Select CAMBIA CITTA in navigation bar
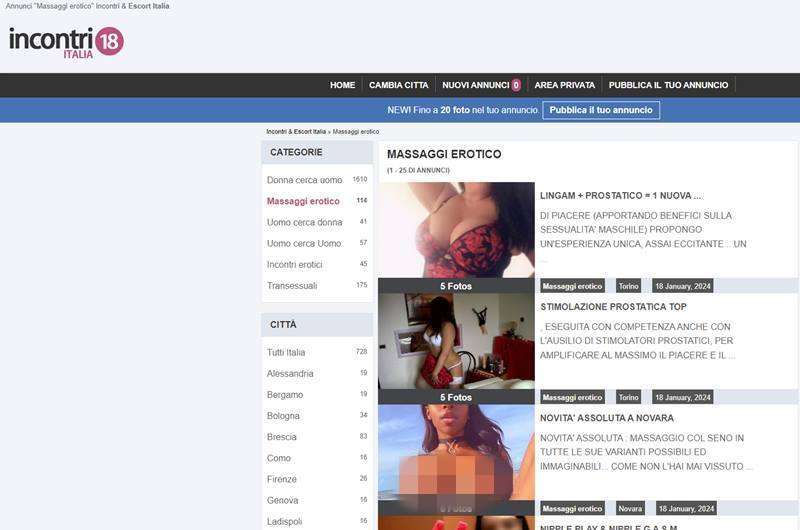 point(398,85)
